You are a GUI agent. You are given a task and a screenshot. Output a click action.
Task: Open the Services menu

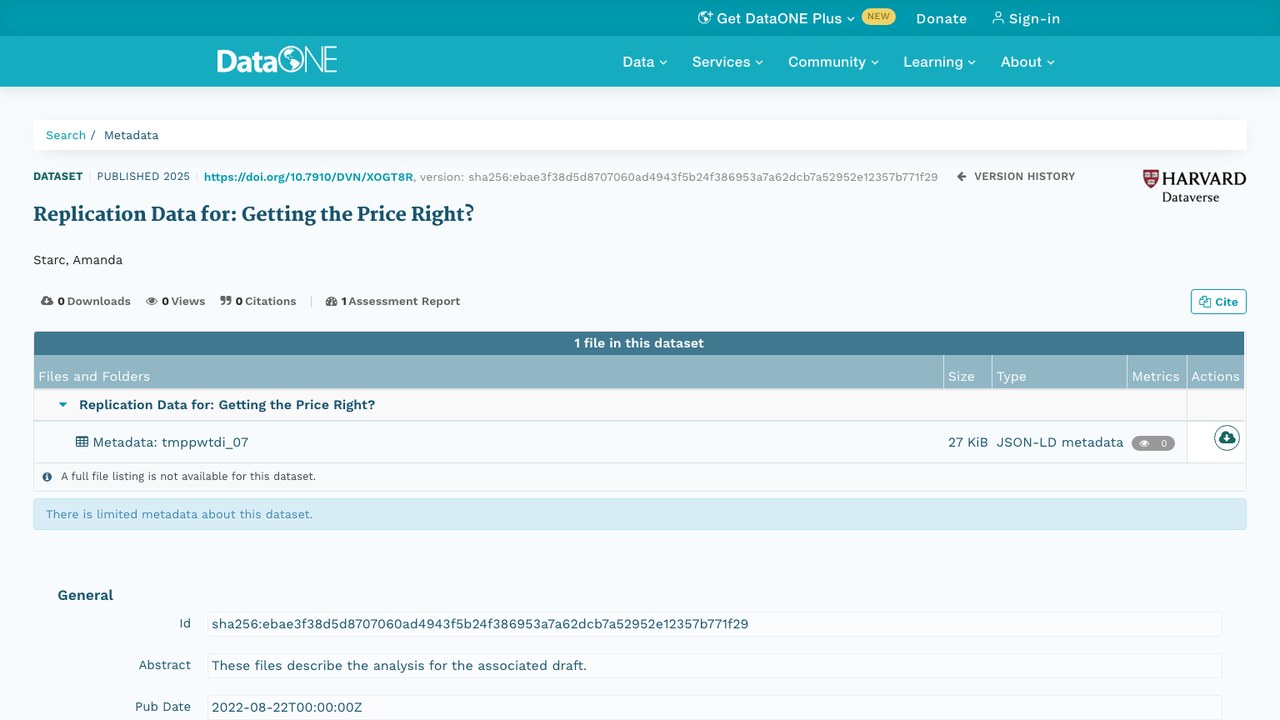coord(728,62)
